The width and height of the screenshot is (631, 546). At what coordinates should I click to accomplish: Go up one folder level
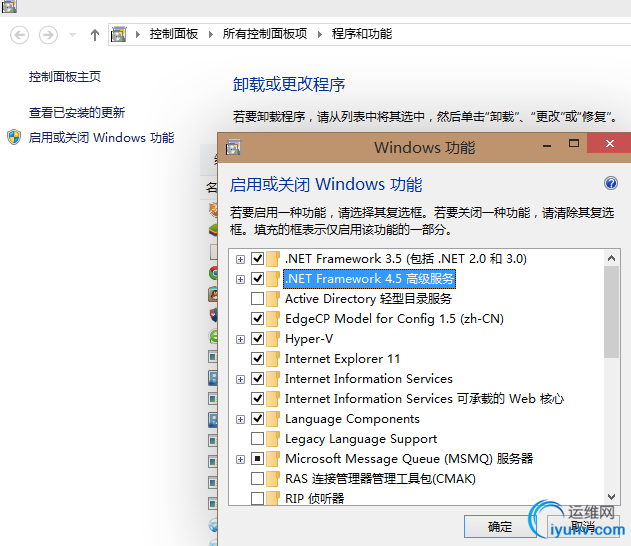pos(95,35)
